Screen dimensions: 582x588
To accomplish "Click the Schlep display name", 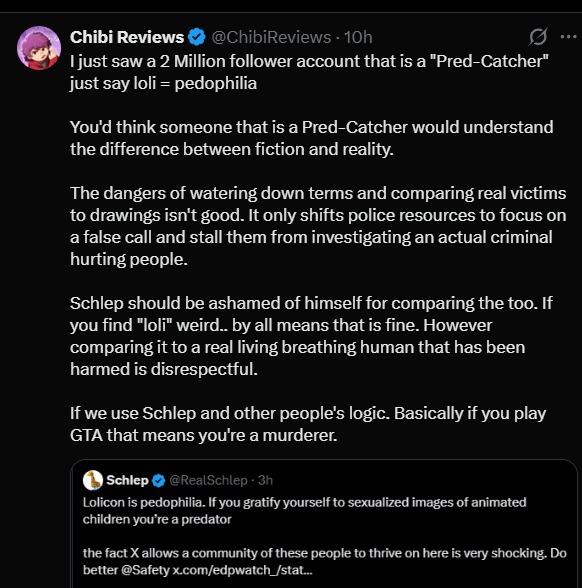I will coord(128,480).
